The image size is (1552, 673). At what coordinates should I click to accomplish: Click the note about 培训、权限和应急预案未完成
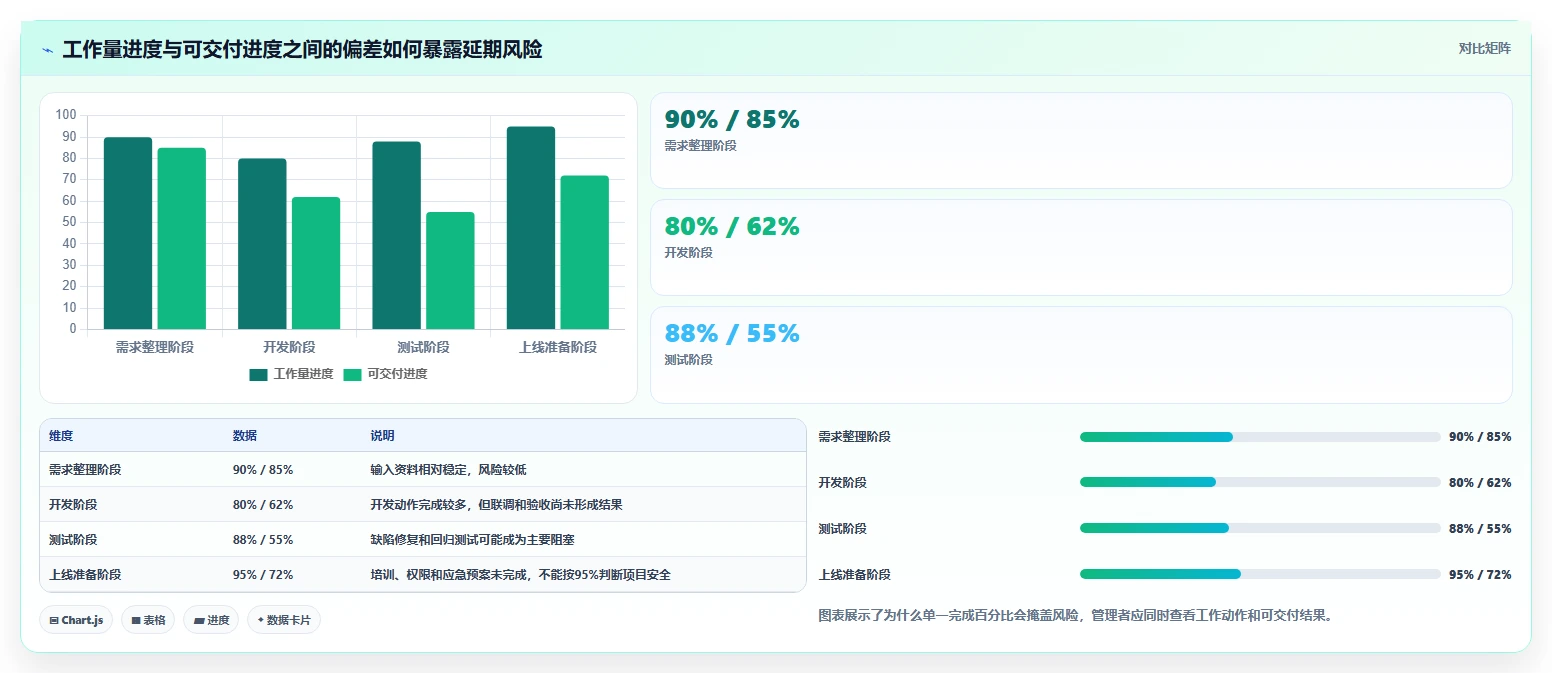point(521,574)
